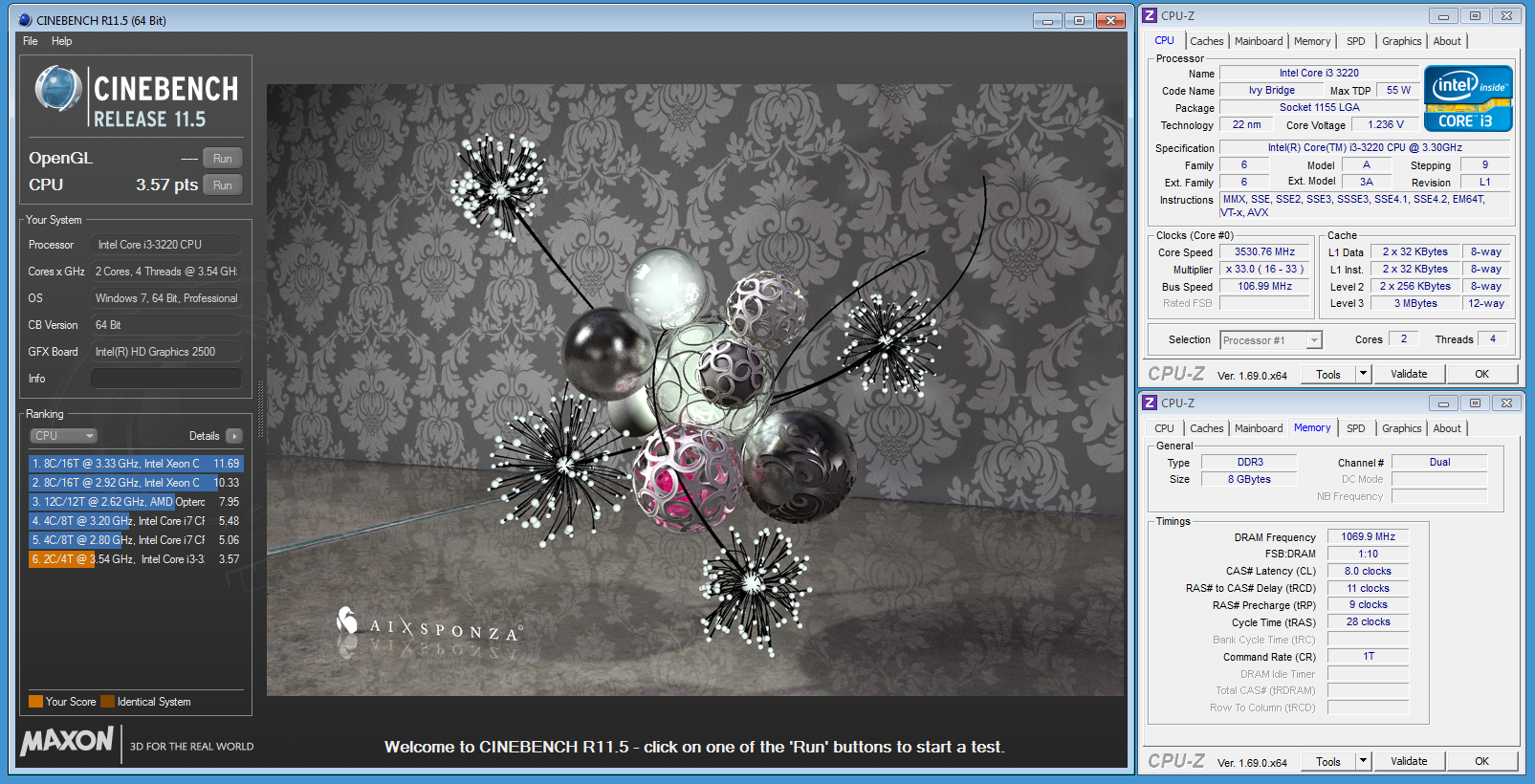Open the File menu in Cinebench
This screenshot has height=784, width=1535.
[x=31, y=41]
